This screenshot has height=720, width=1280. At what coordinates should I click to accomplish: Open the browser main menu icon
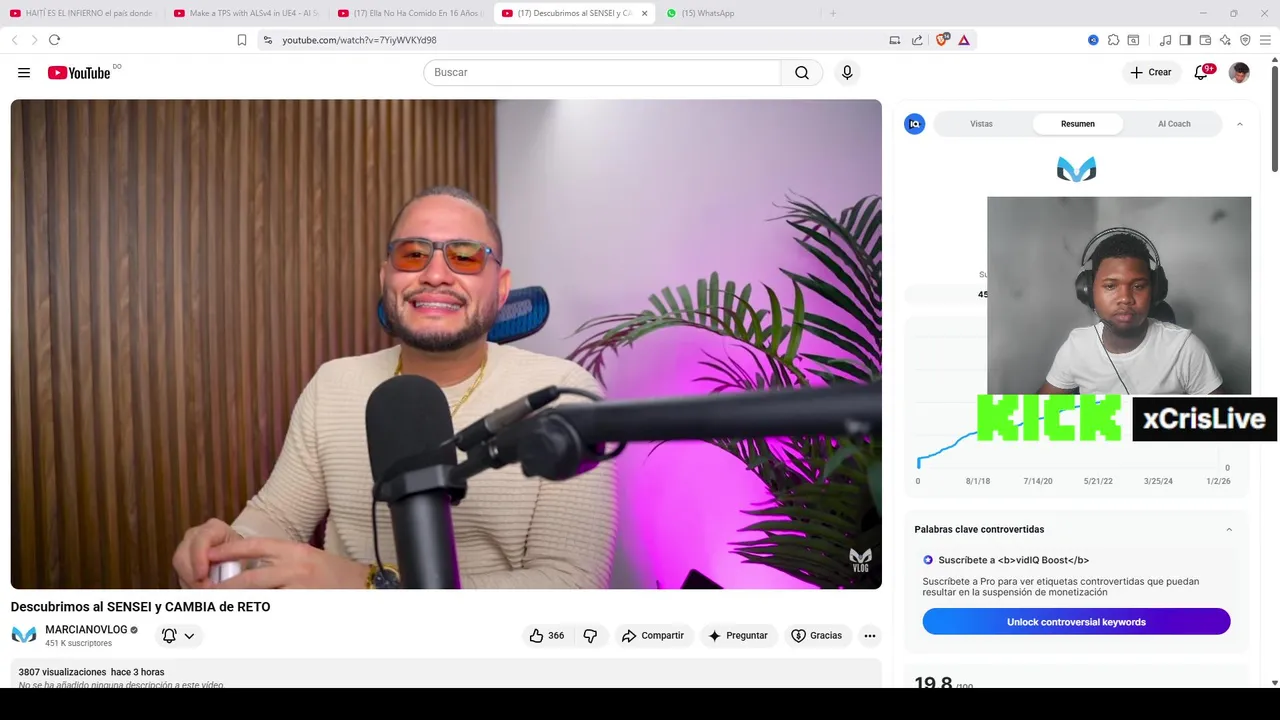coord(1266,40)
